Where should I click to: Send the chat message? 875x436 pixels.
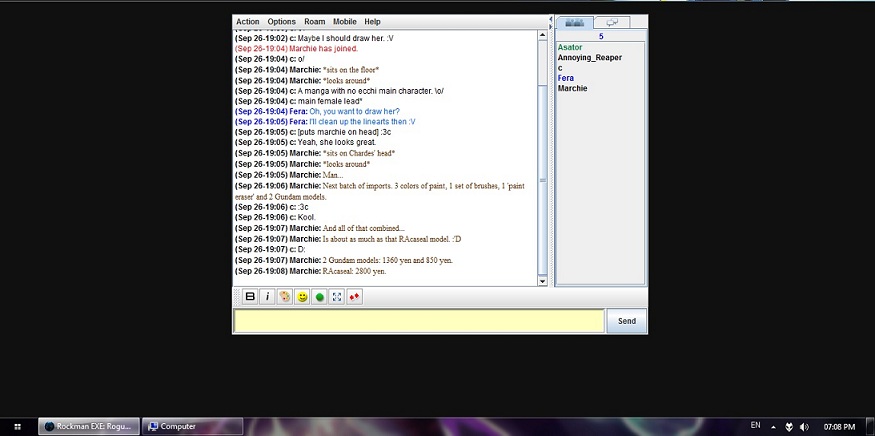pos(627,321)
